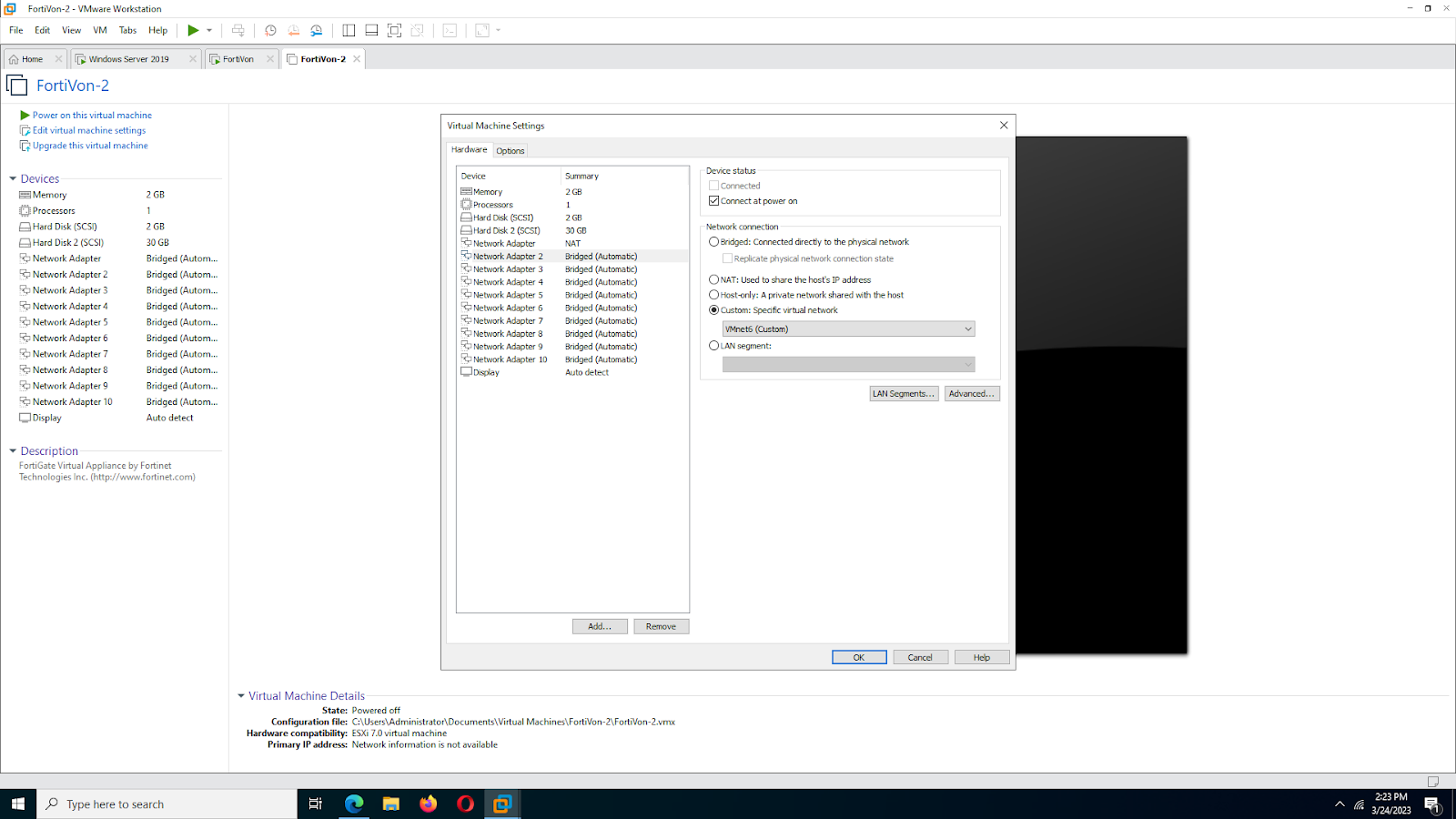Select the LAN segment radio button
1456x819 pixels.
[713, 346]
